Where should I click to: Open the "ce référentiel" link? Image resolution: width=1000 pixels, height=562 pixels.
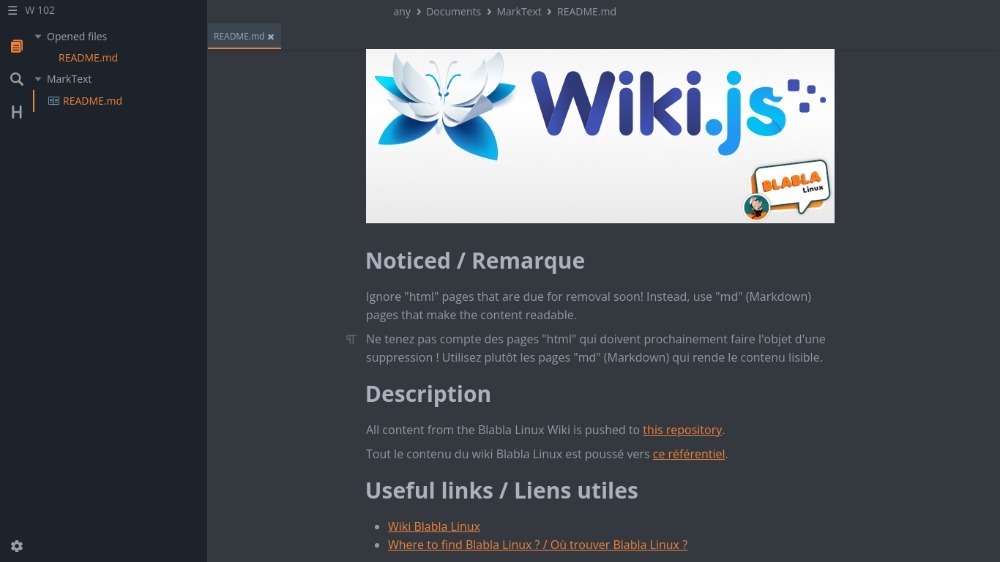point(689,454)
